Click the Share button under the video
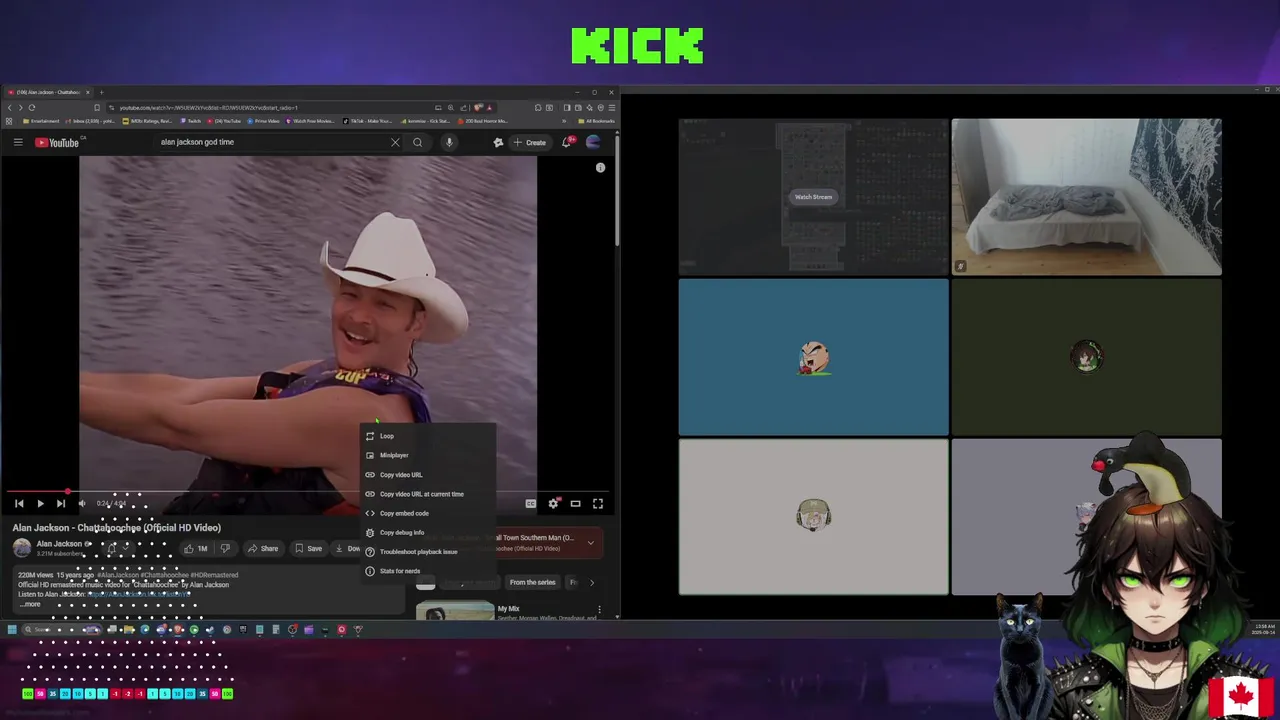 (x=263, y=548)
